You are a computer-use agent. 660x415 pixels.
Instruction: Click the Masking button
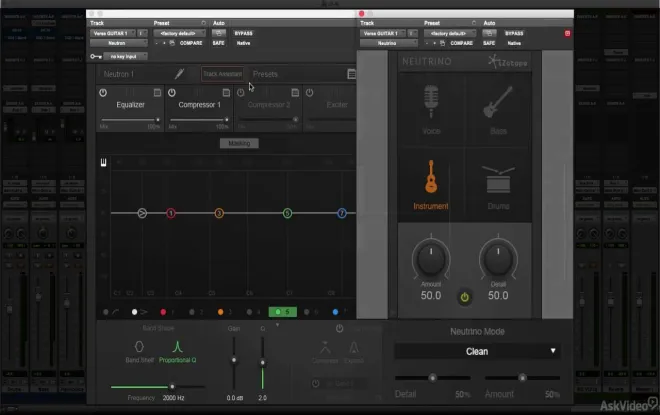pyautogui.click(x=239, y=144)
